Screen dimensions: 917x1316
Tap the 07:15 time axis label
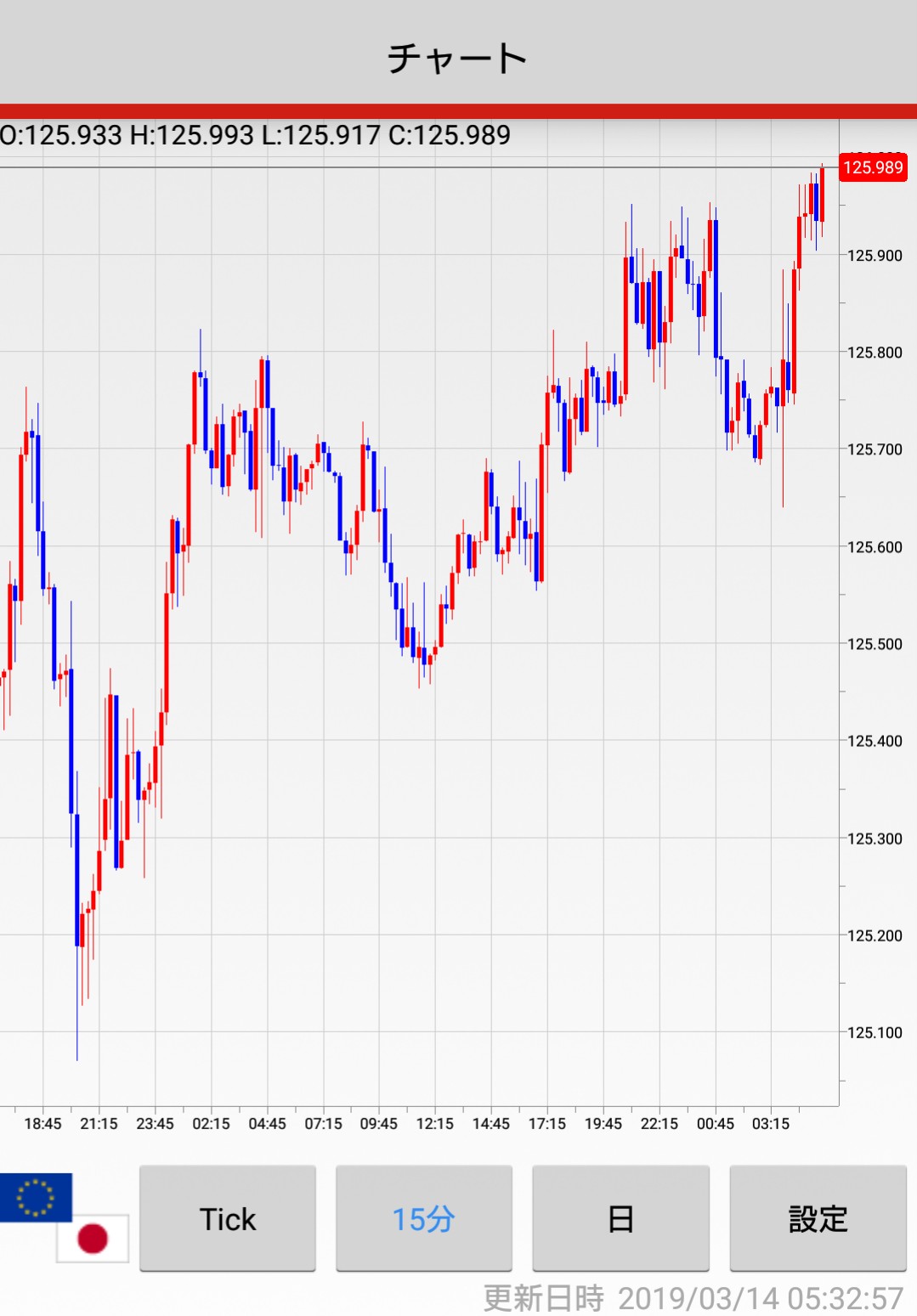(x=323, y=1123)
